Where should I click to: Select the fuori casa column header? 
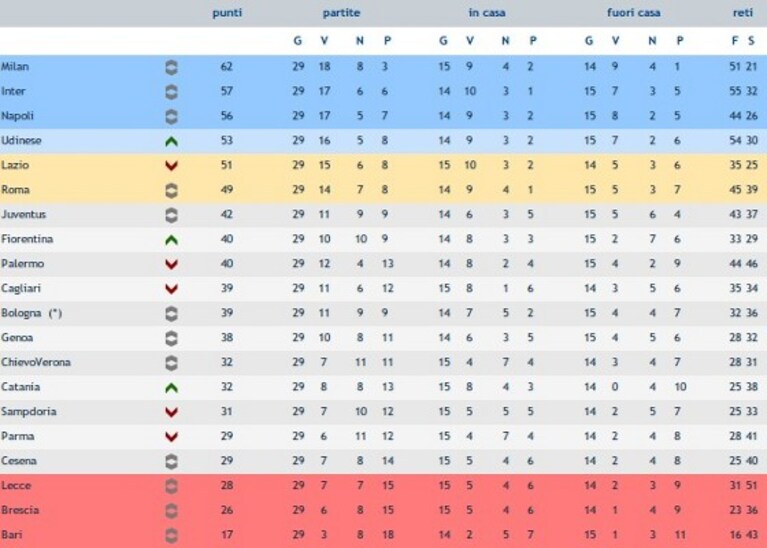click(633, 13)
